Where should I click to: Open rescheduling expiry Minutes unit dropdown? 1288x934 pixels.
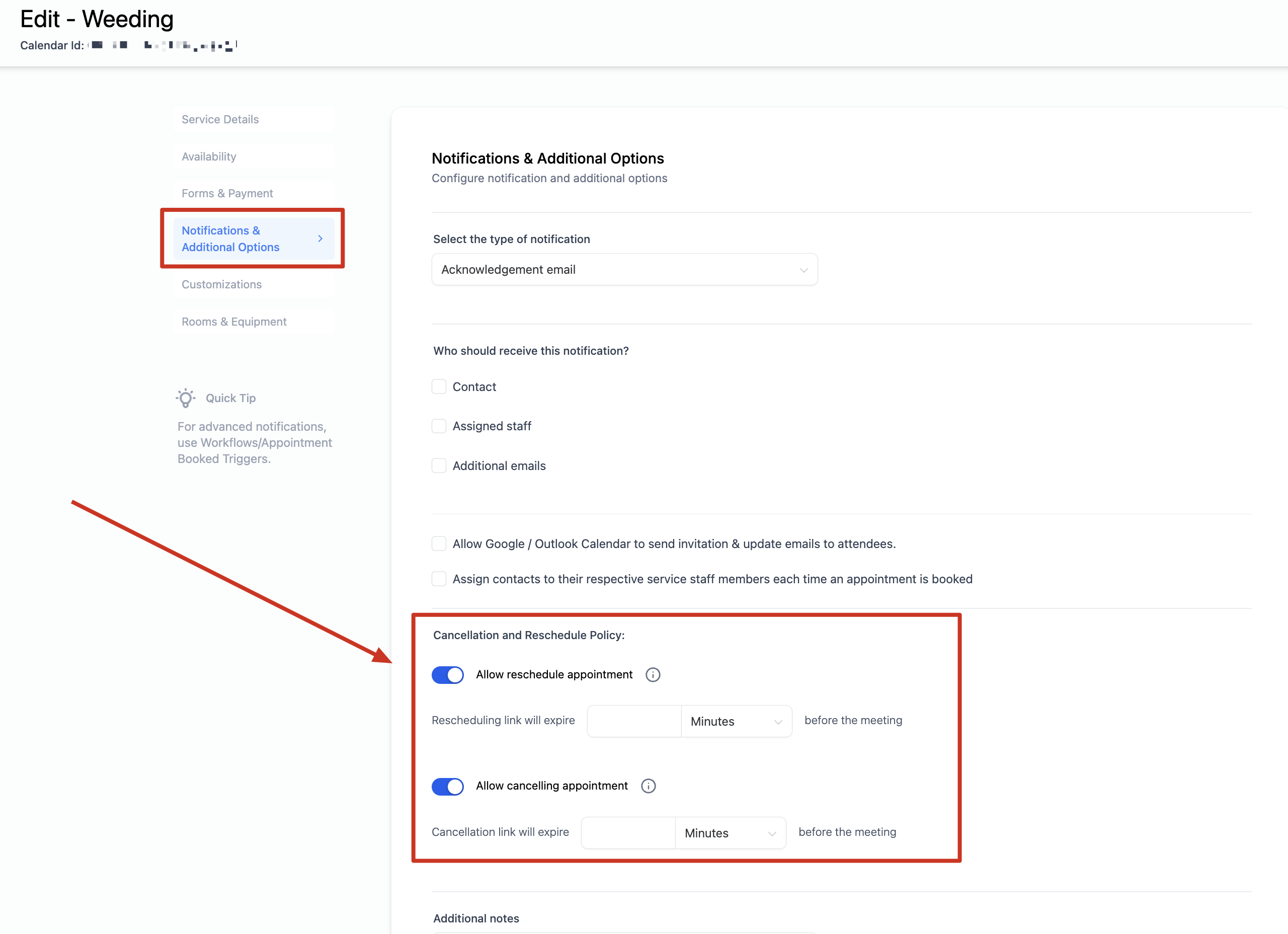tap(736, 721)
